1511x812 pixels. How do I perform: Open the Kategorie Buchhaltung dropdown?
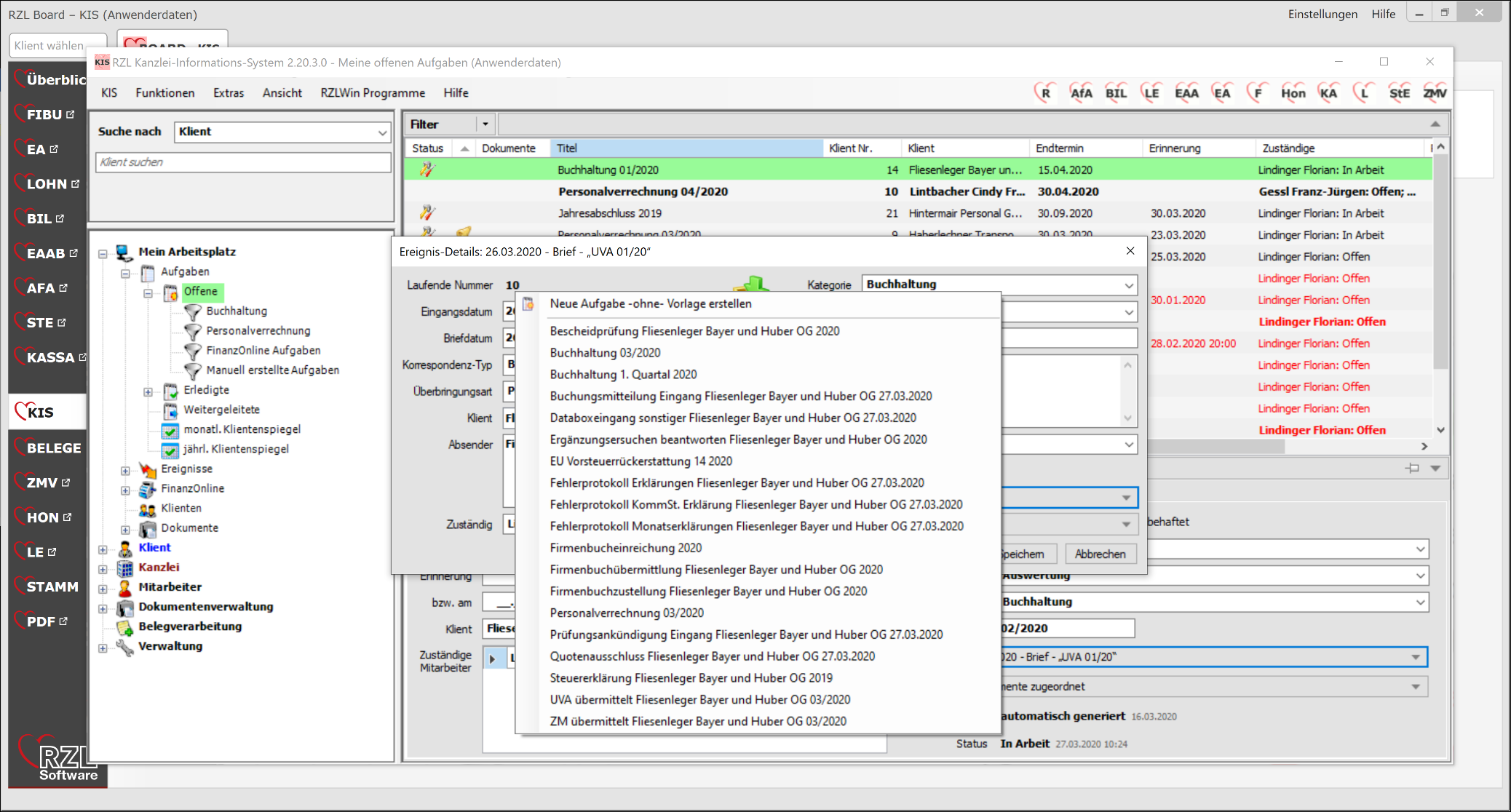pos(1128,284)
